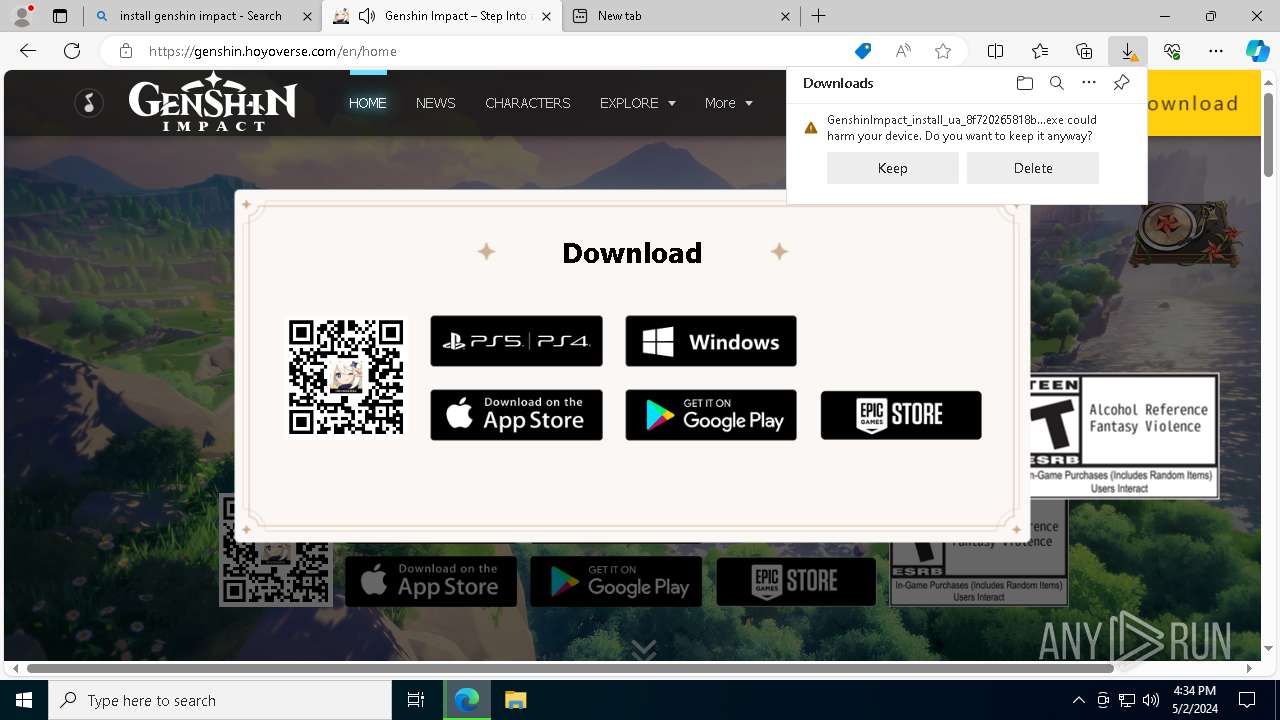Open the tab actions menu icon

(60, 16)
